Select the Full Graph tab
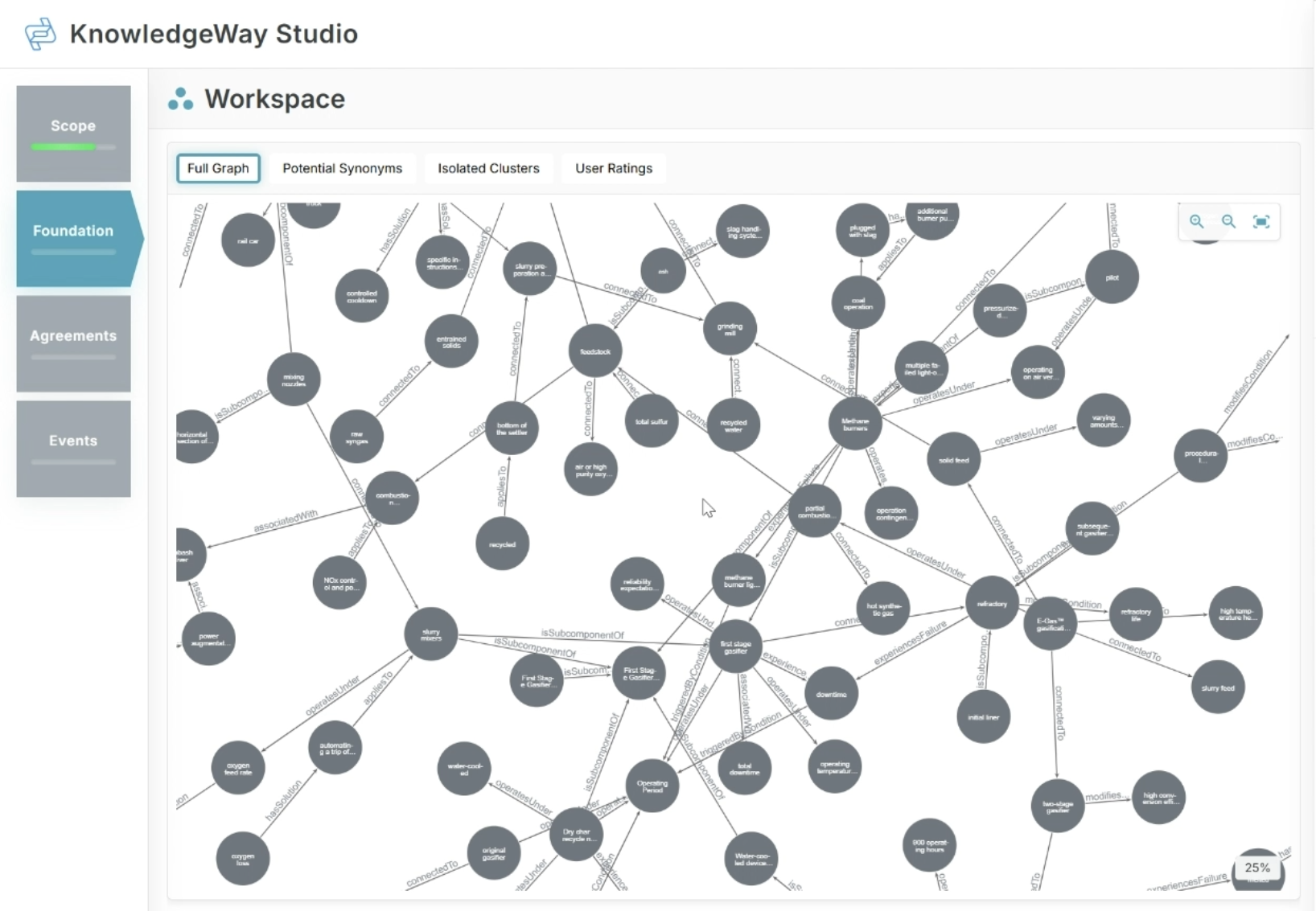 pos(218,168)
